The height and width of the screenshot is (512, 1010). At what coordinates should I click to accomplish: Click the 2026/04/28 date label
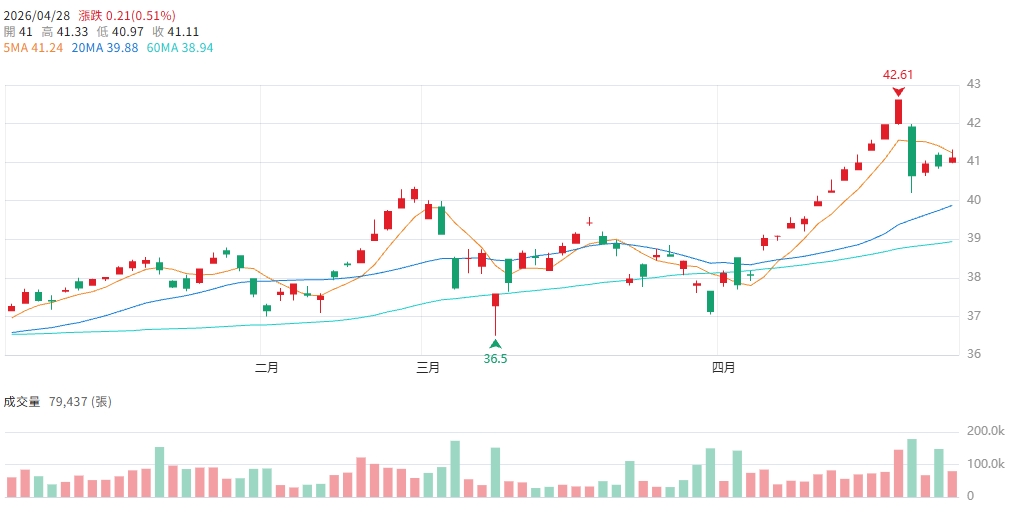pyautogui.click(x=36, y=16)
